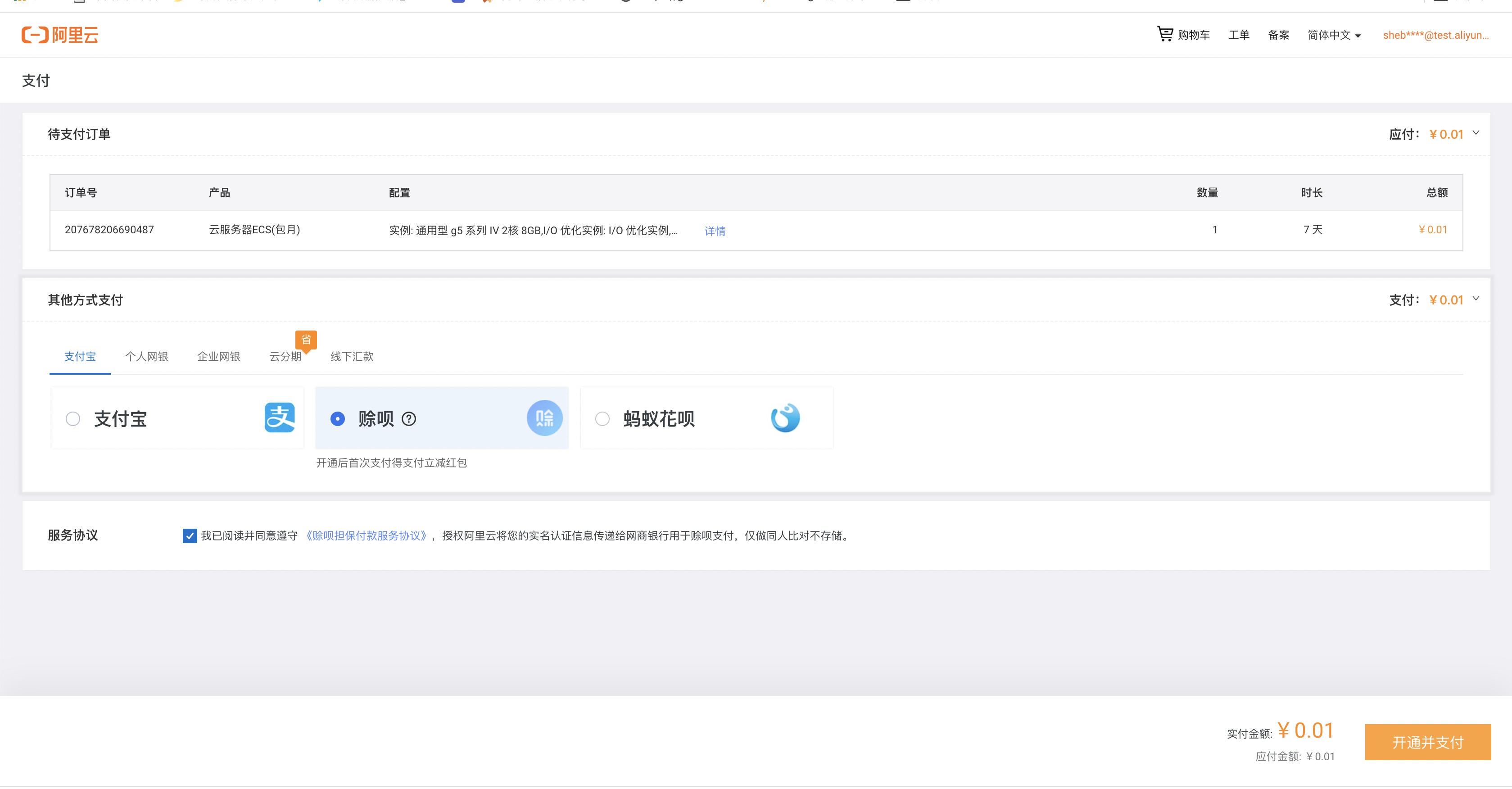Open 工单 in the top navigation
1512x789 pixels.
click(1239, 35)
